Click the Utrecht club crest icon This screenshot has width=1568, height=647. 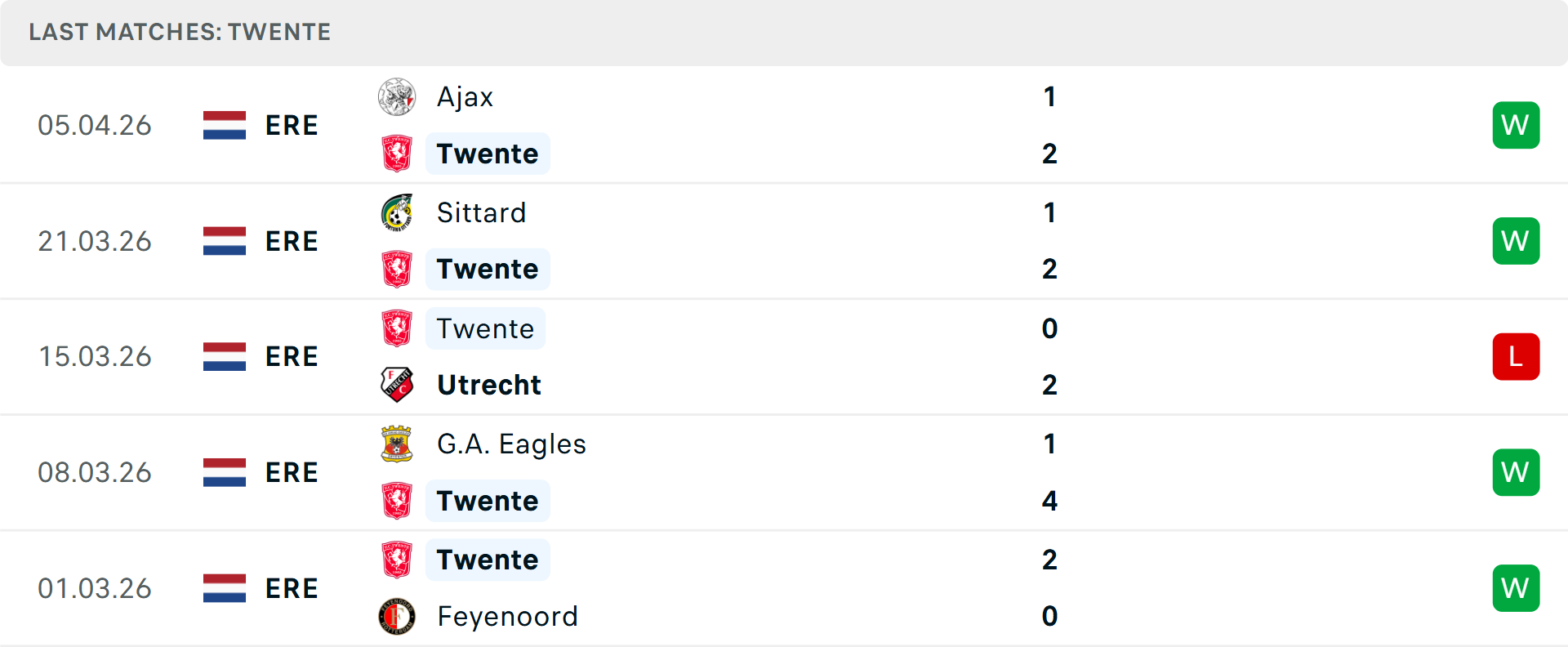(397, 385)
